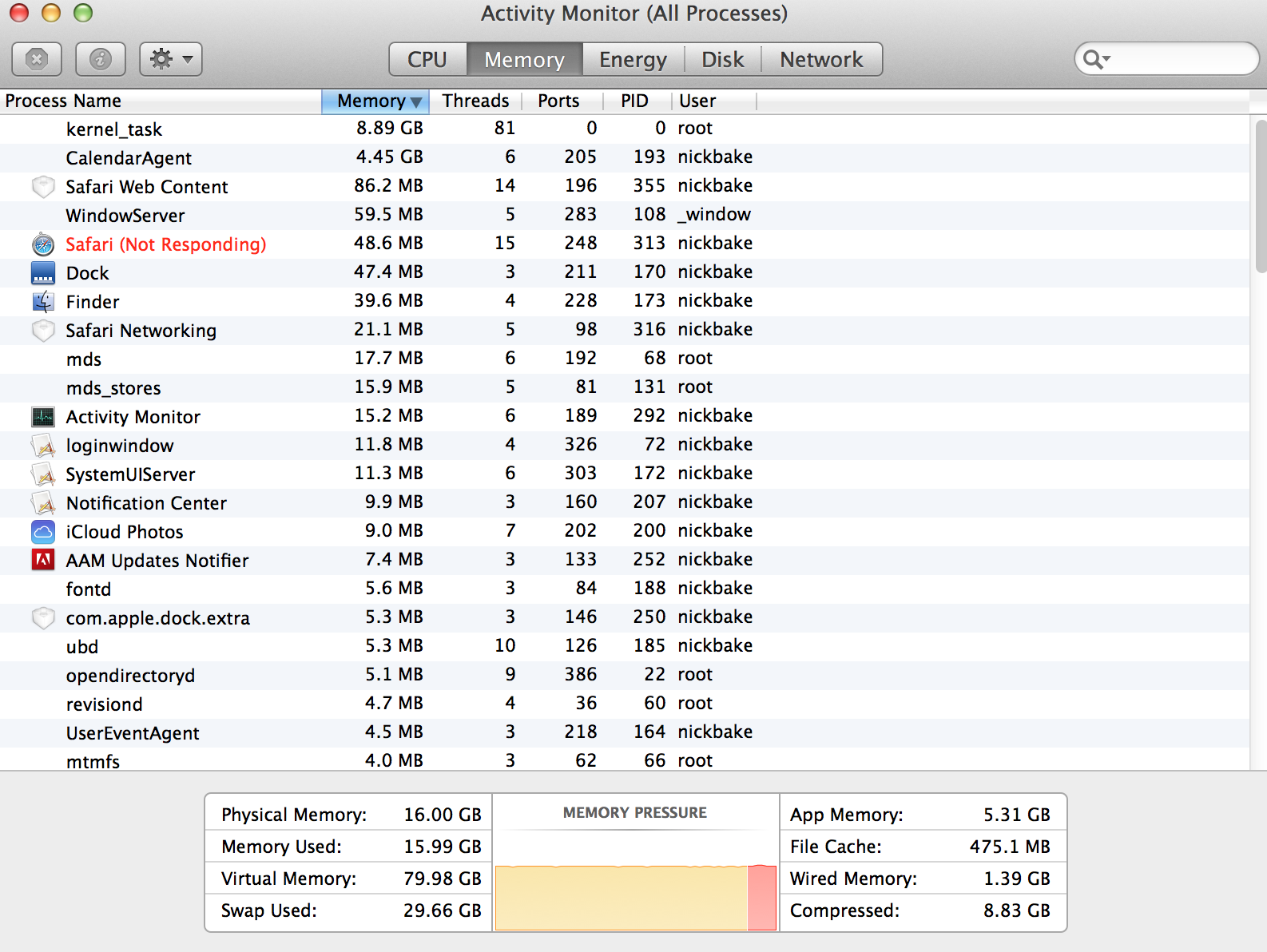Switch to the Disk tab
The image size is (1267, 952).
pos(723,59)
